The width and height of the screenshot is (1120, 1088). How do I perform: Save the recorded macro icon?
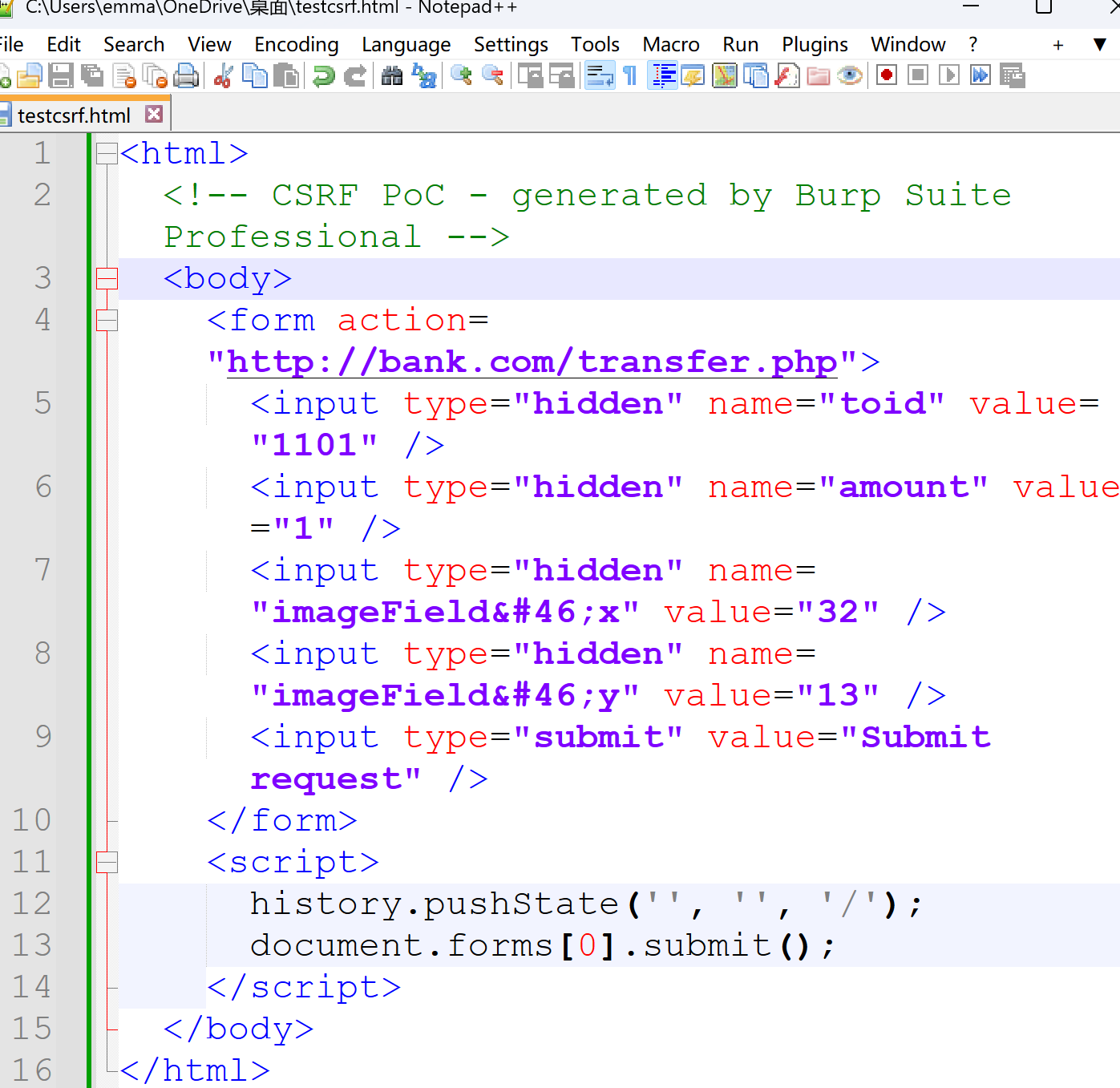click(x=1013, y=76)
